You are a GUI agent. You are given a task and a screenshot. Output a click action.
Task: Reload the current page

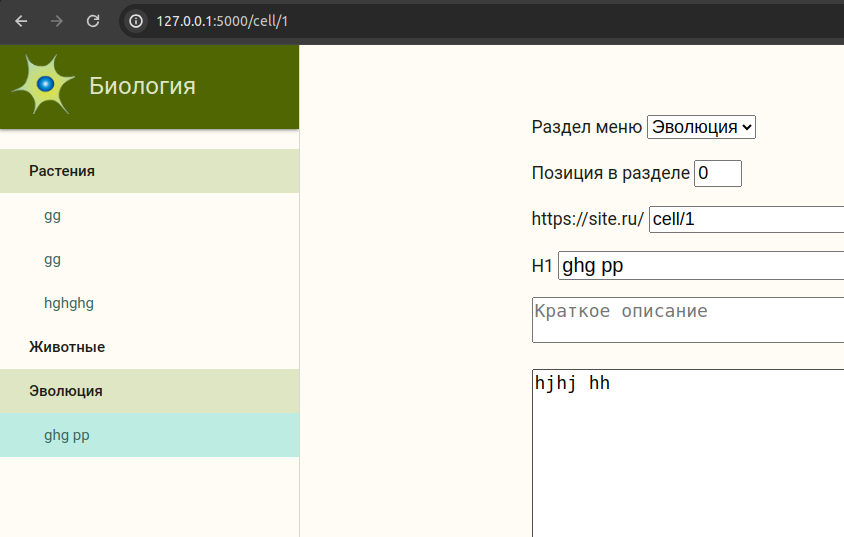tap(93, 20)
